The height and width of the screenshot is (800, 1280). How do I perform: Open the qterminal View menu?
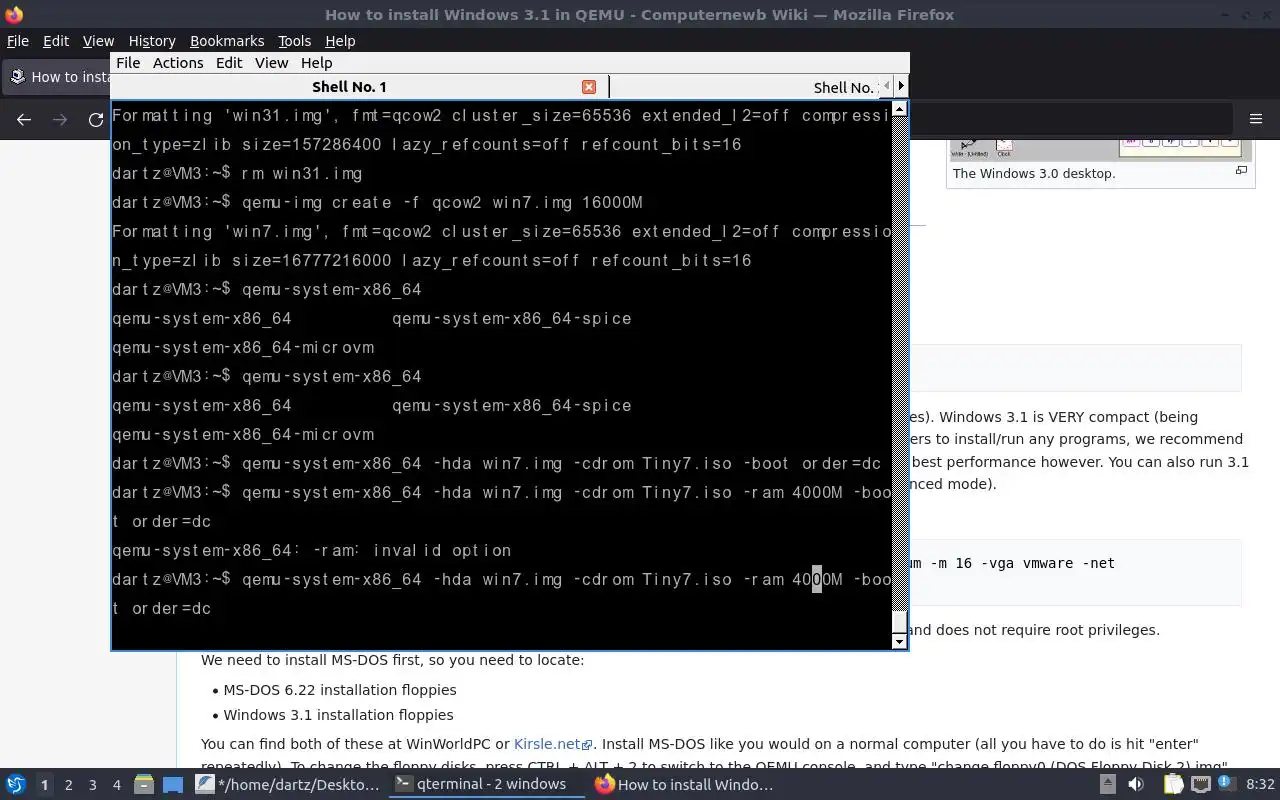click(x=271, y=63)
